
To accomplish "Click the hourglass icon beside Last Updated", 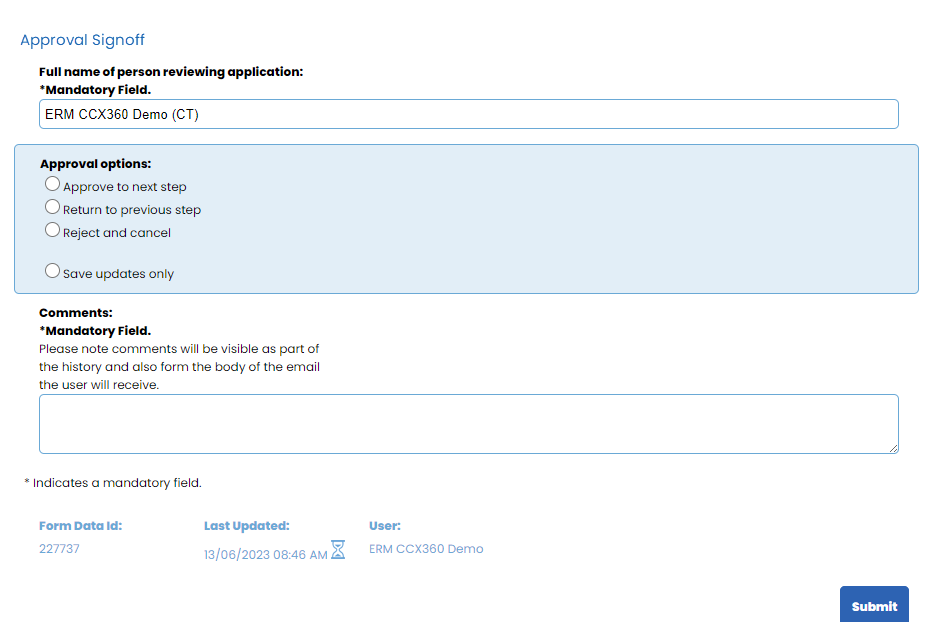I will (x=338, y=549).
